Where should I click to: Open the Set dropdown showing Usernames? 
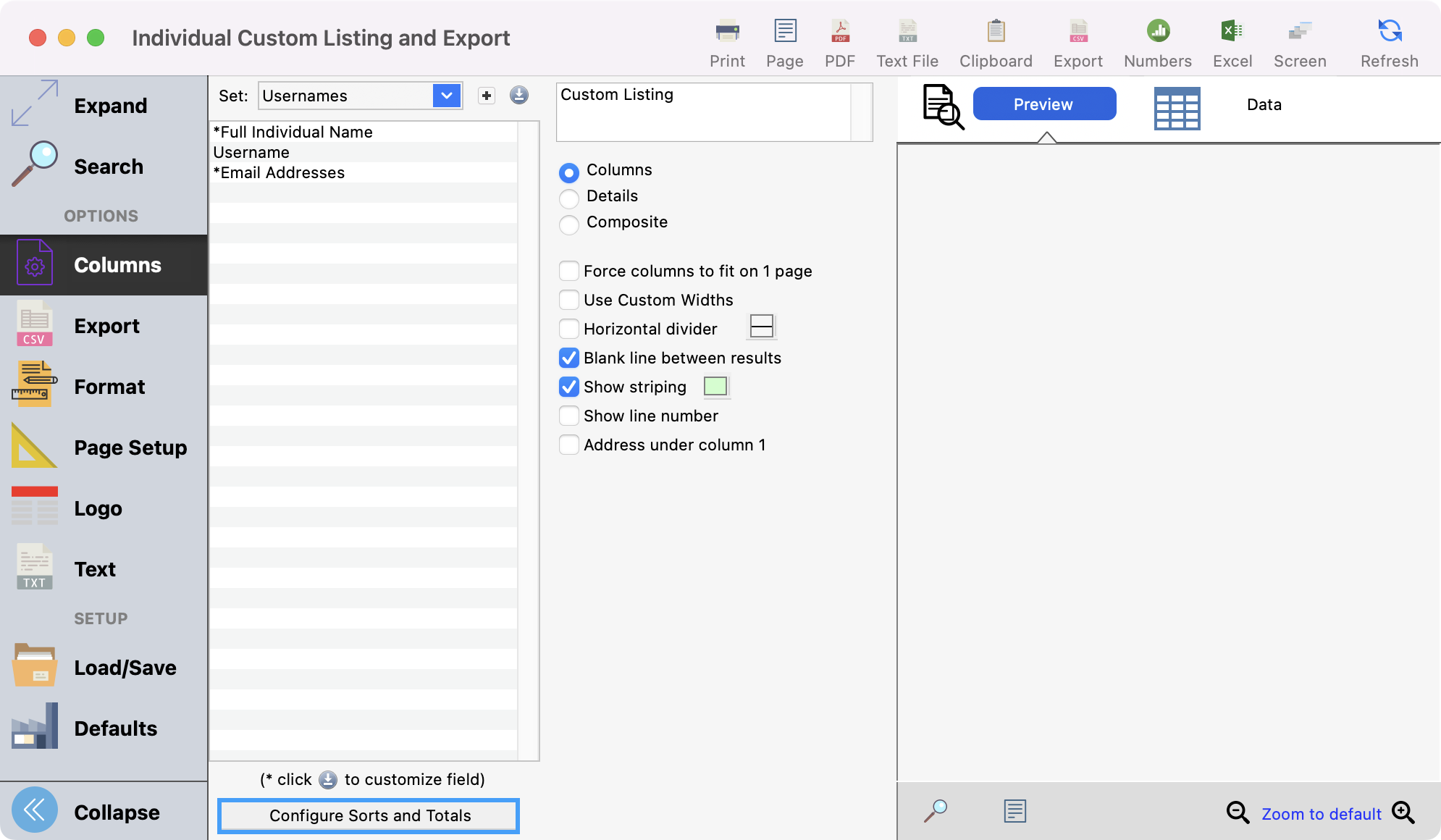click(x=447, y=96)
